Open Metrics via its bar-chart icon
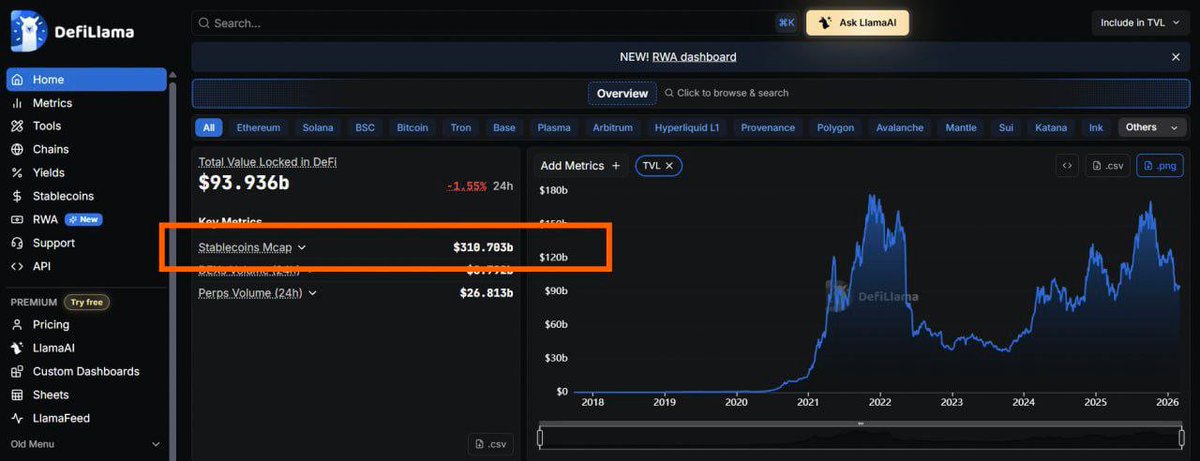 tap(17, 103)
